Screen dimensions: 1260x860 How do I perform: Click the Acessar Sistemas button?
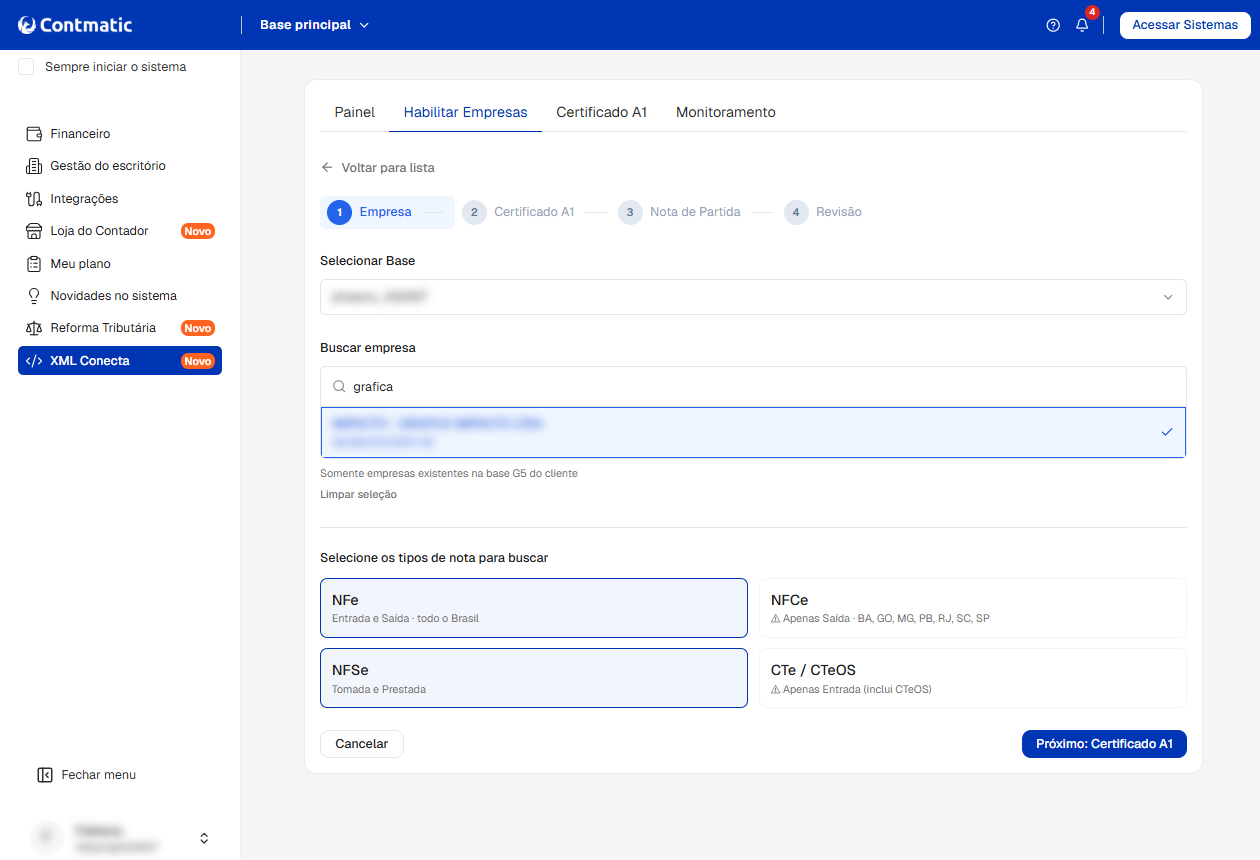[1185, 25]
